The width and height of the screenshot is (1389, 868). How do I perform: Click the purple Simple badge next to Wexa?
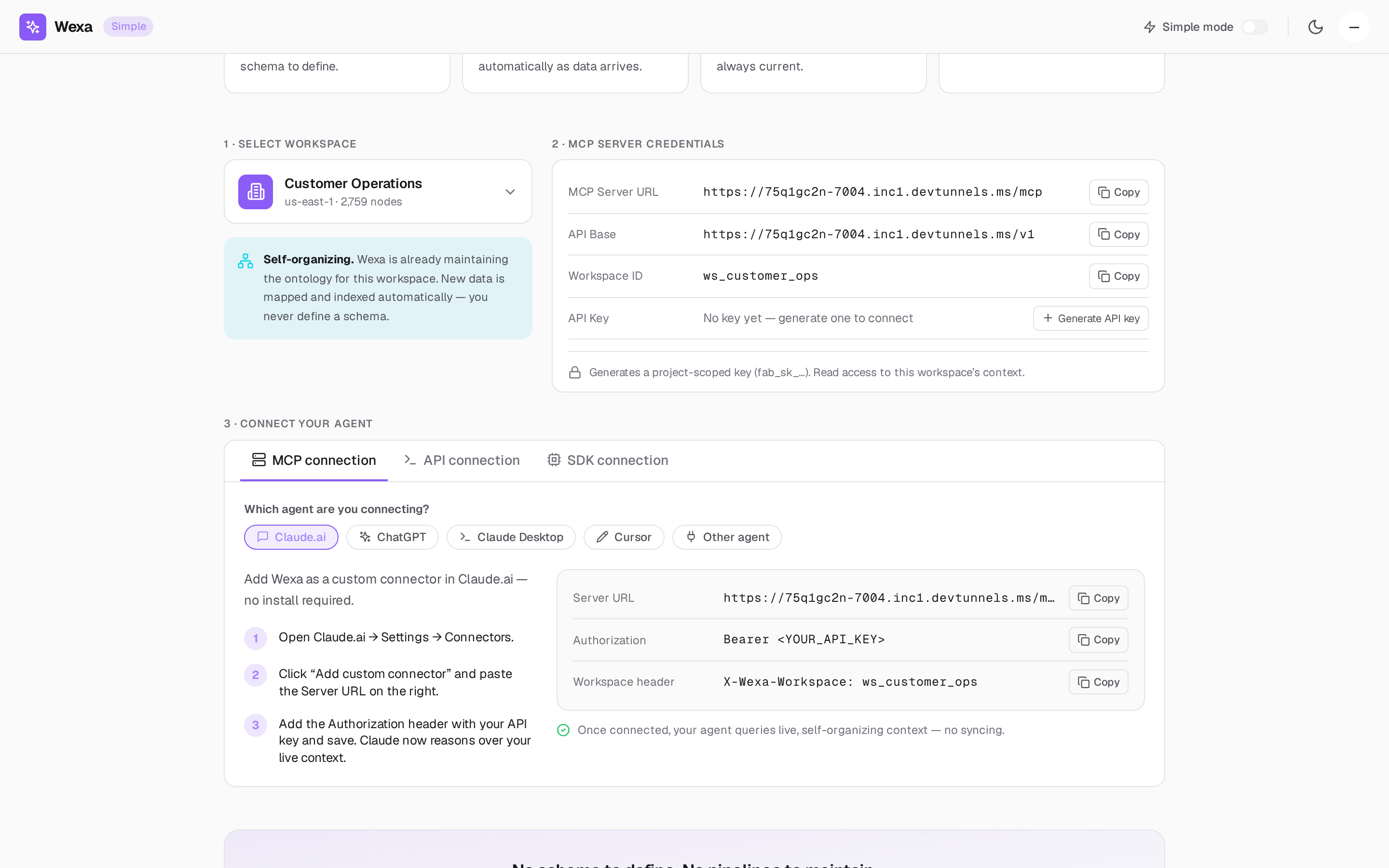click(129, 27)
